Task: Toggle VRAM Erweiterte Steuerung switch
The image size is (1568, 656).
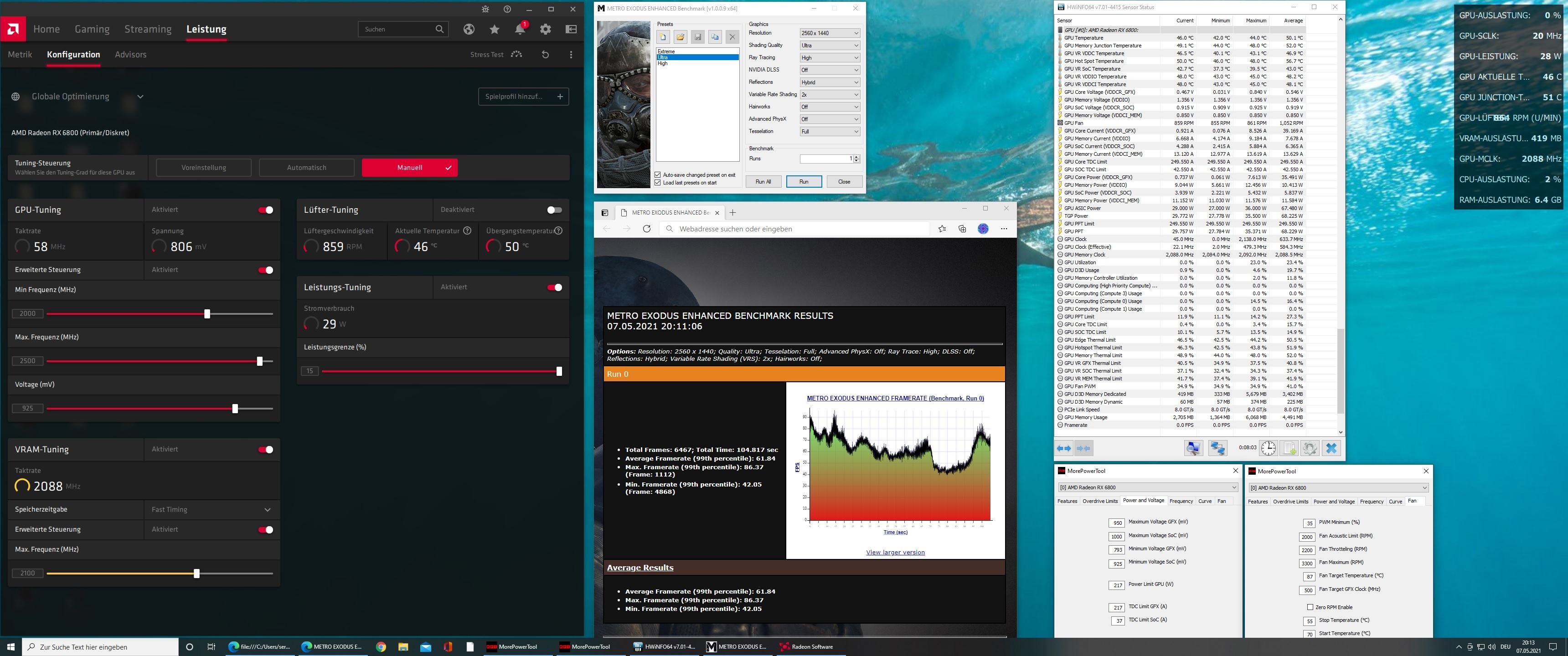Action: click(266, 529)
